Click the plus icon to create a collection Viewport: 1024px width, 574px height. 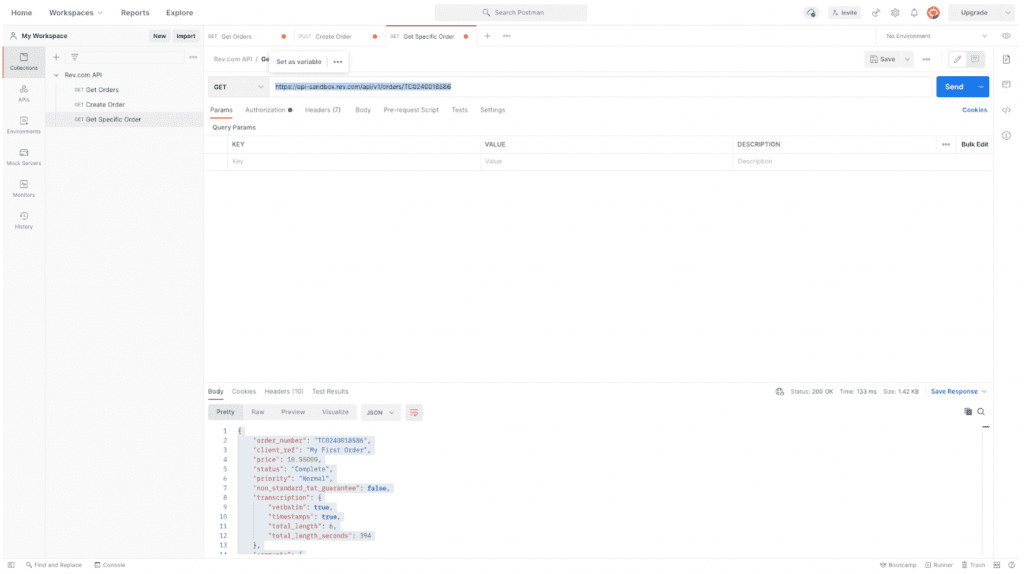coord(56,57)
